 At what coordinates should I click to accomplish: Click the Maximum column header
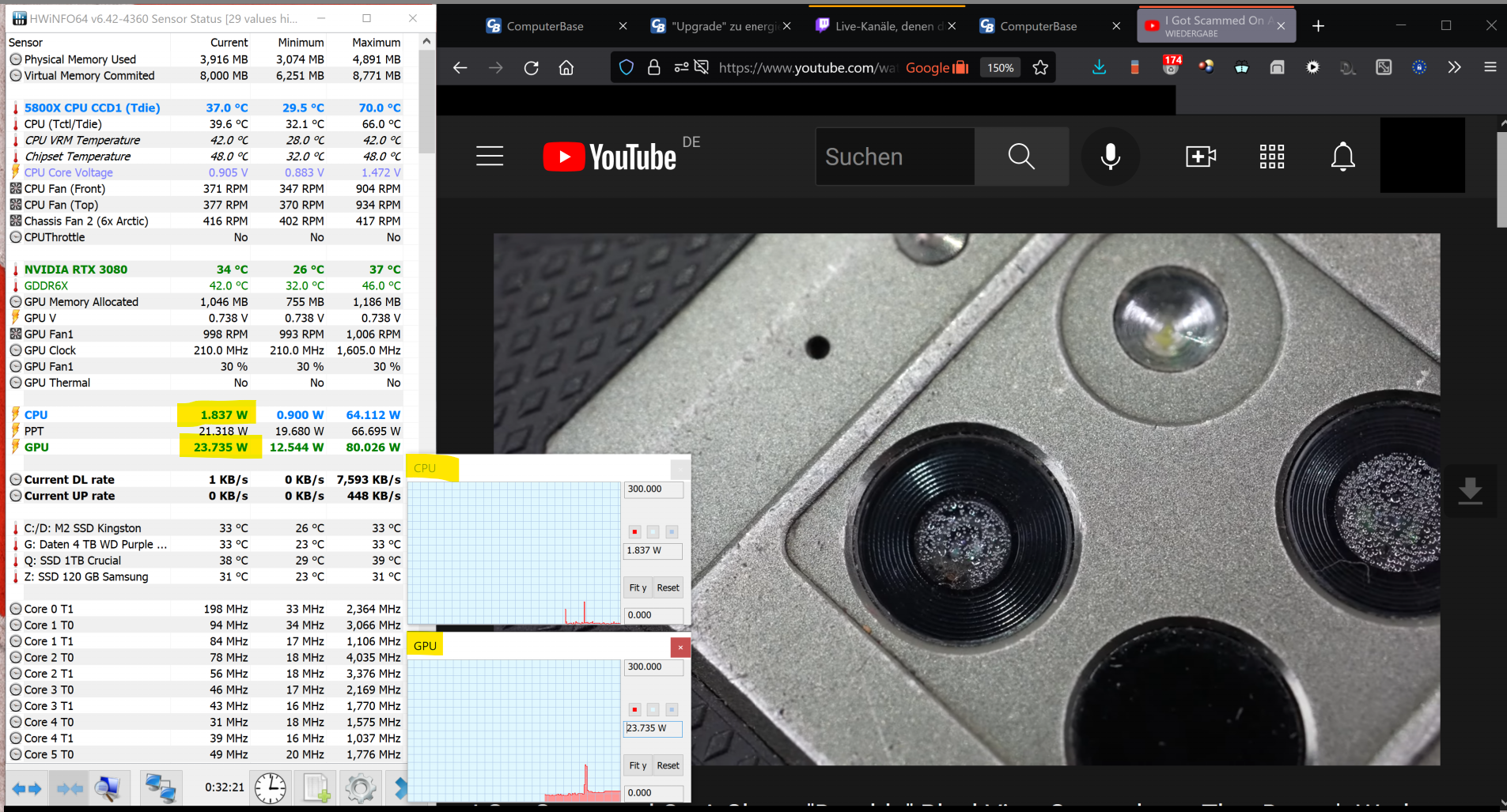click(377, 43)
